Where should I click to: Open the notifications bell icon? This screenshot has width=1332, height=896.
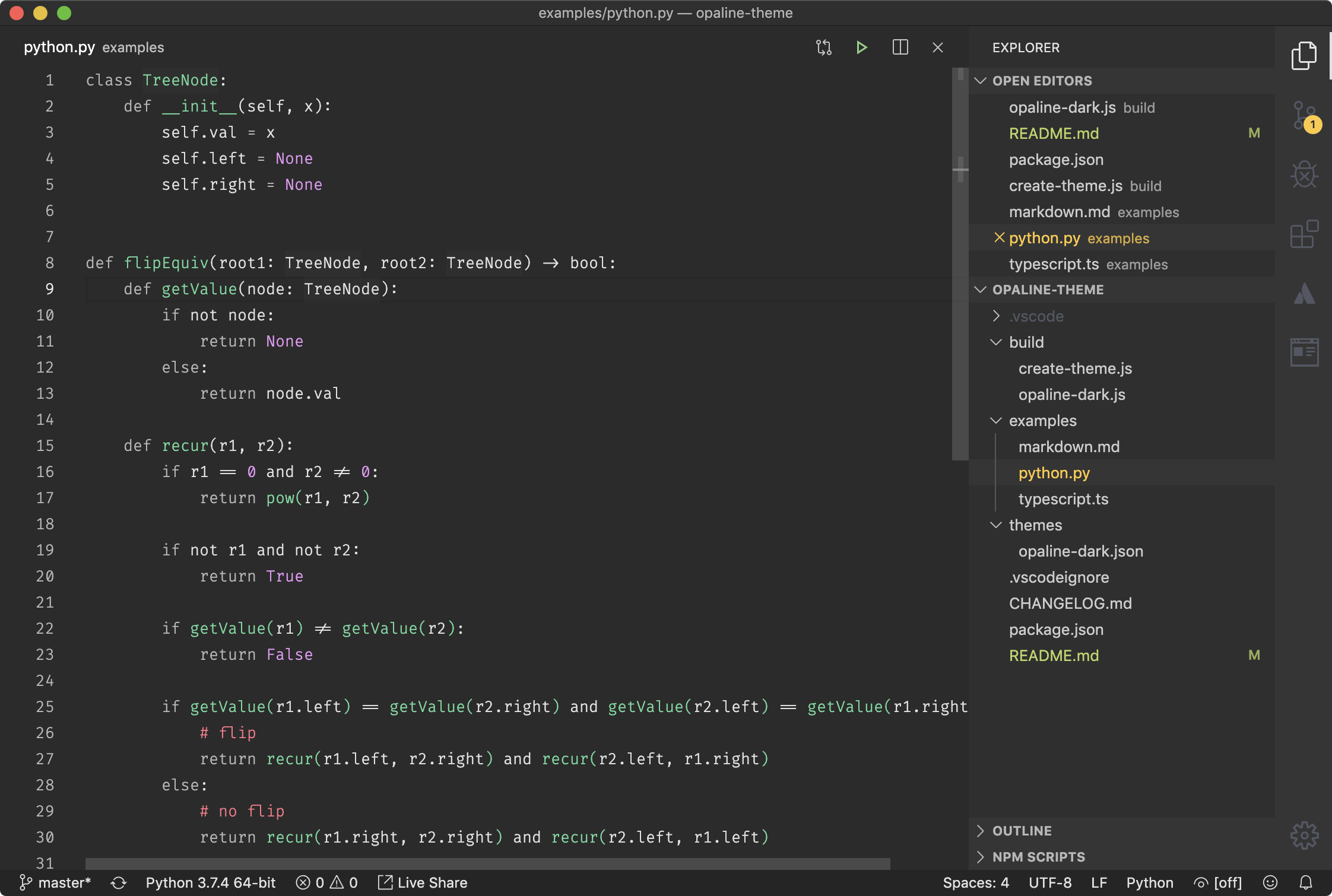pos(1306,883)
